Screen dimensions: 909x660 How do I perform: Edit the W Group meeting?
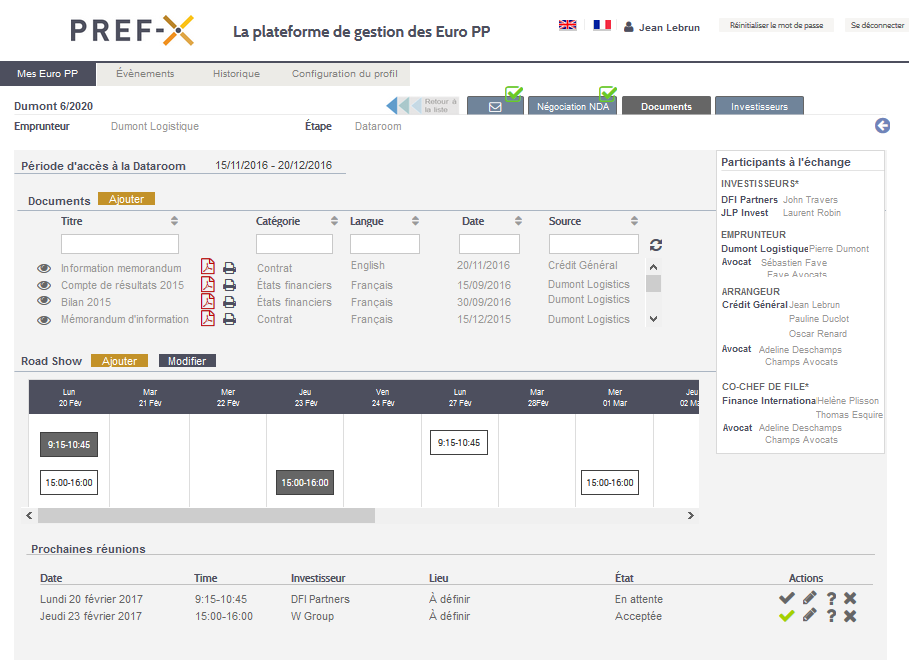810,615
